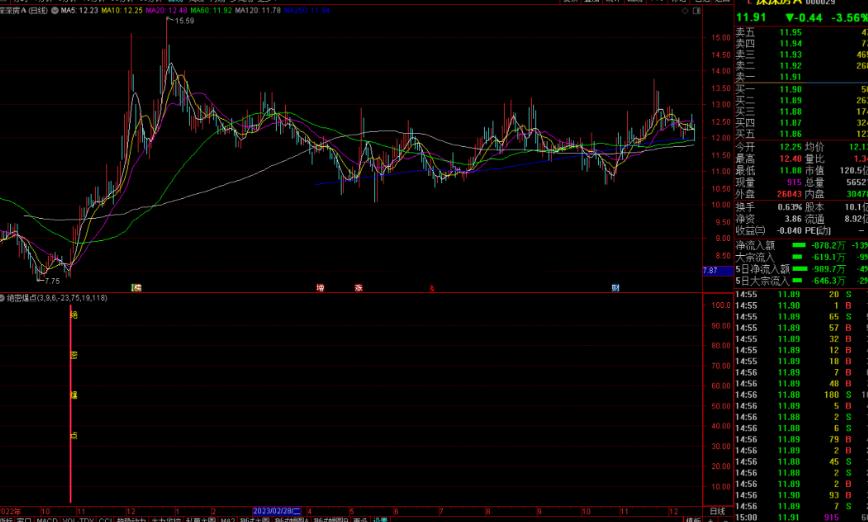Viewport: 868px width, 522px height.
Task: Select the 14:56 11.89 79 B tick row
Action: click(802, 440)
